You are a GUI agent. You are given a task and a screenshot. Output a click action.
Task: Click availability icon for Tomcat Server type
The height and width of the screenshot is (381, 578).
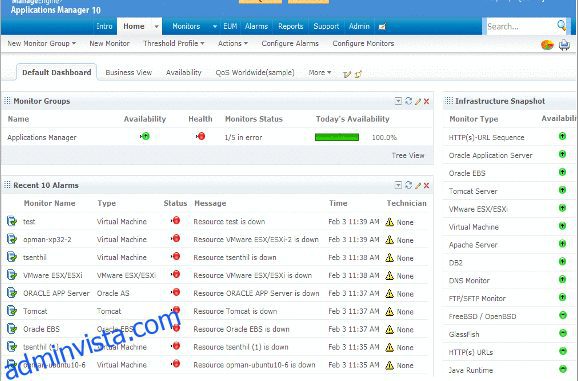(562, 190)
